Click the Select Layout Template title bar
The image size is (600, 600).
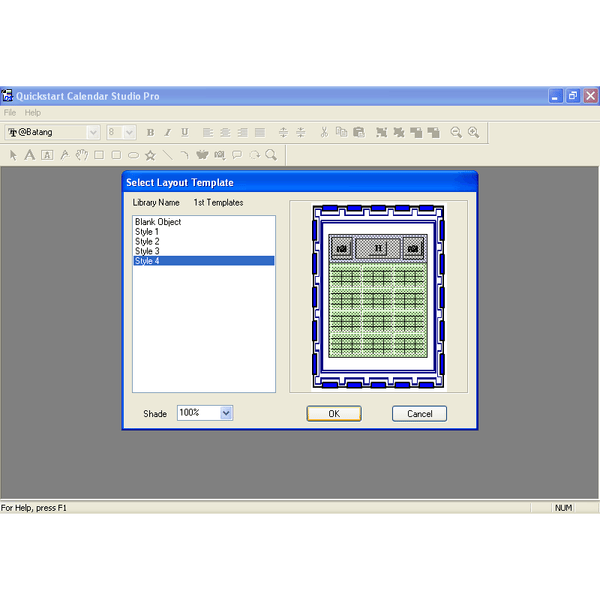300,183
